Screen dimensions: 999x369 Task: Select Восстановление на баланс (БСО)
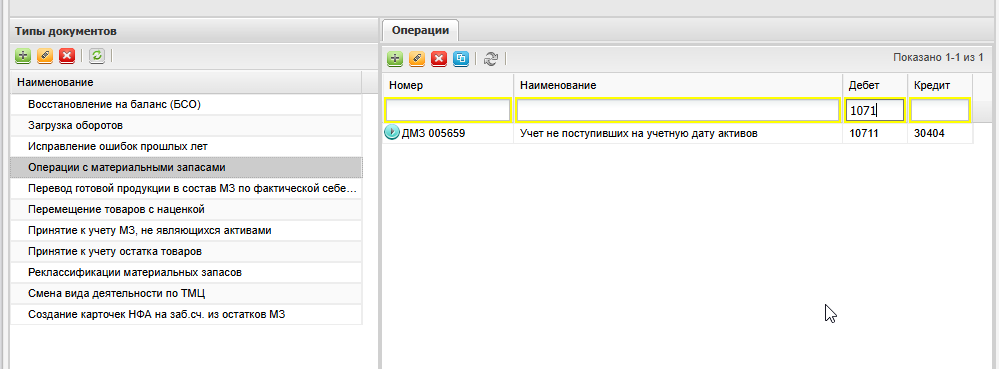186,105
